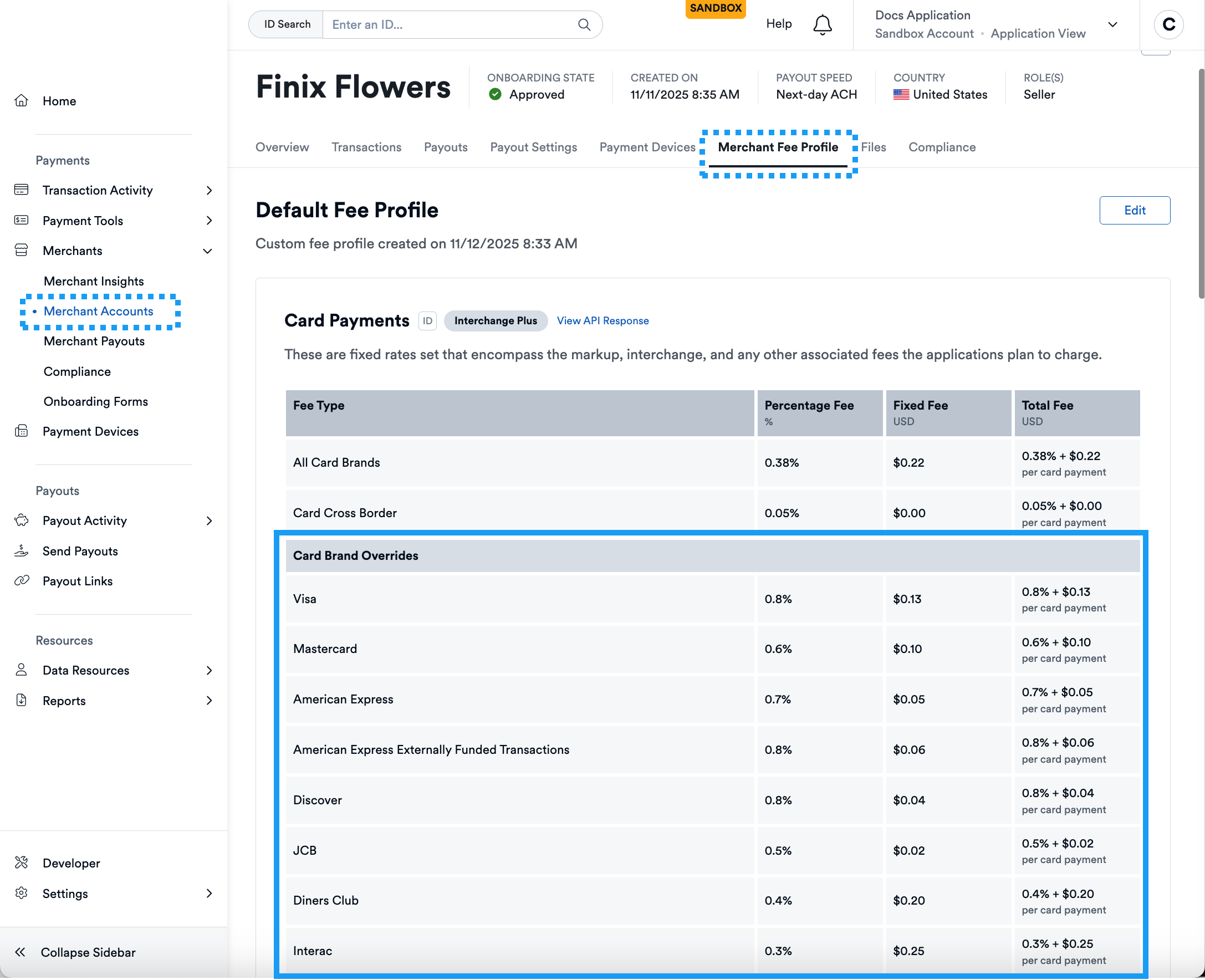This screenshot has width=1205, height=980.
Task: Switch to the Transactions tab
Action: point(366,147)
